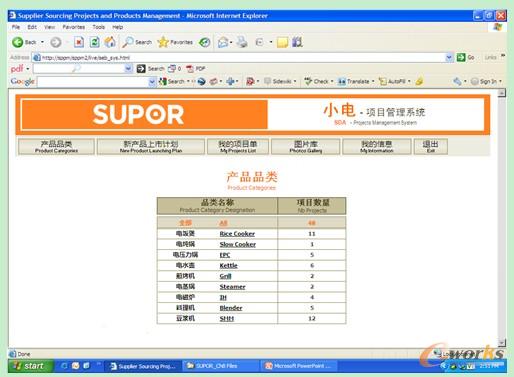Click Google toolbar highlighter icon
Image resolution: width=514 pixels, height=377 pixels.
click(419, 81)
